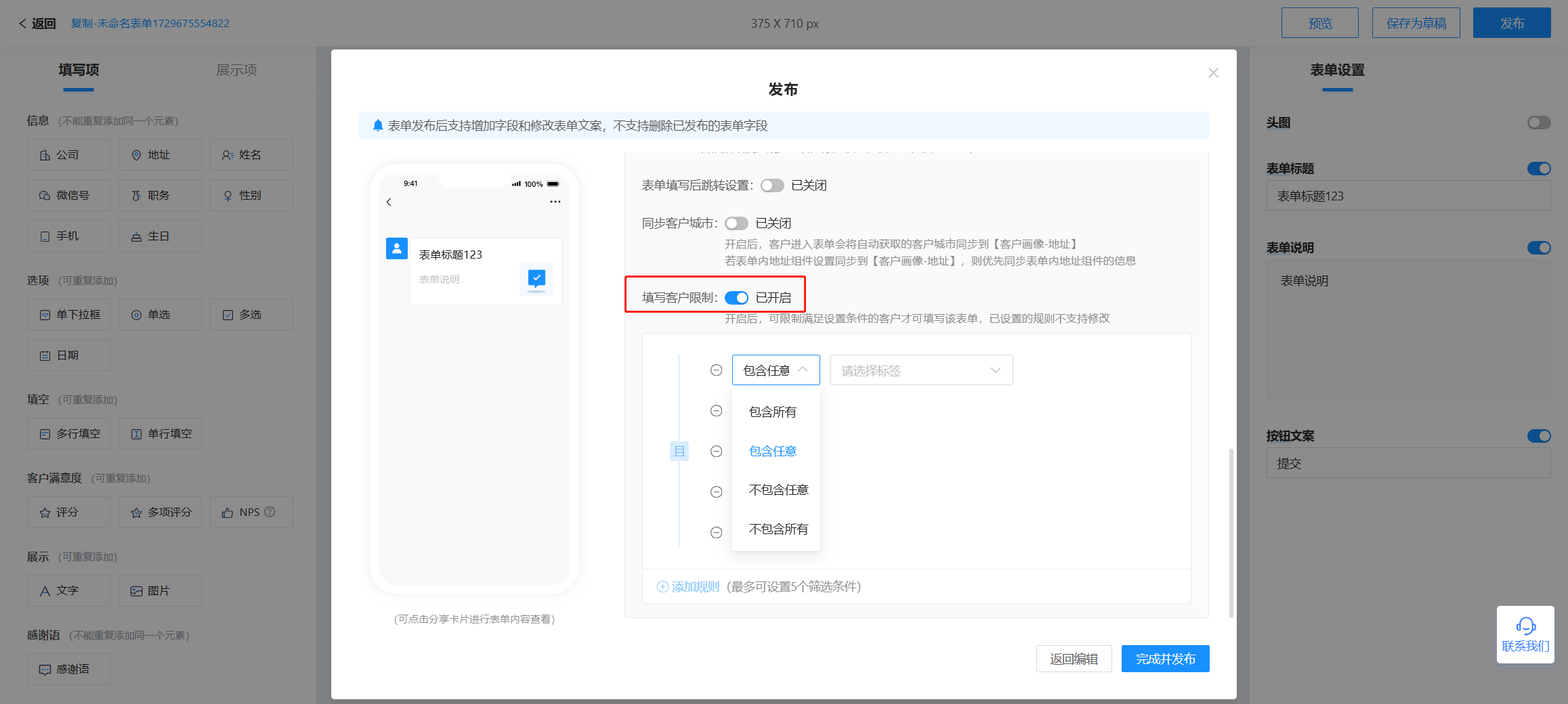Add the 生日 birthday field

160,236
